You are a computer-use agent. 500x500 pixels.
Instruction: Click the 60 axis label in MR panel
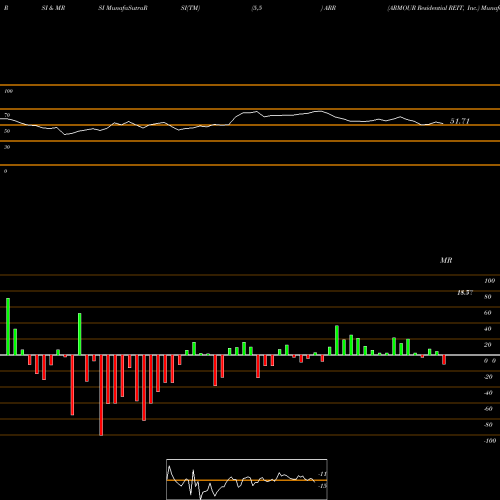point(488,313)
